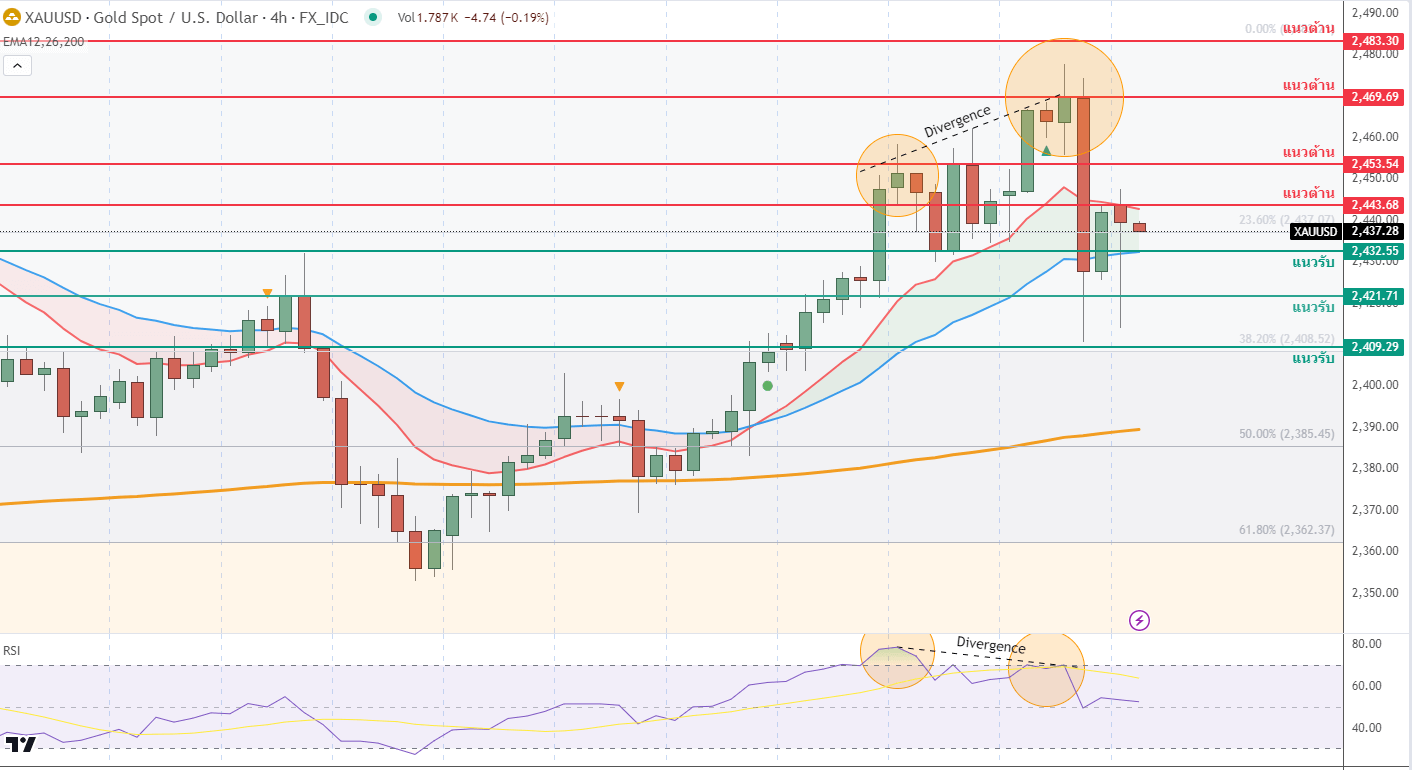
Task: Select the Divergence label in RSI pane
Action: (x=991, y=645)
